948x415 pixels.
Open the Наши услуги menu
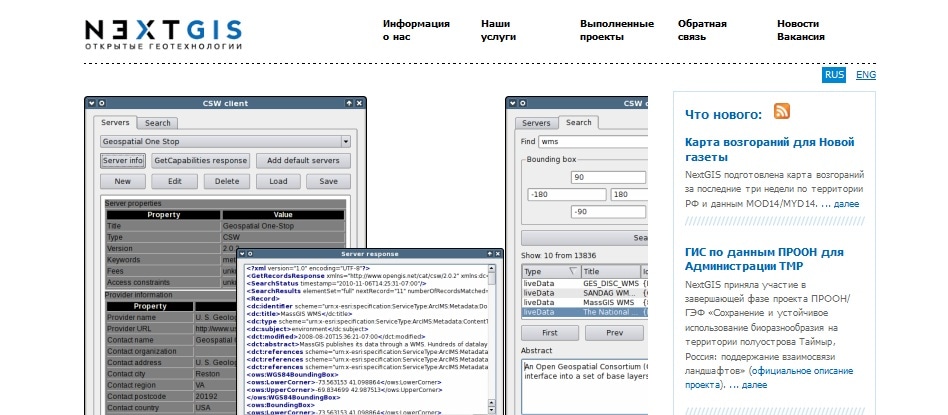pyautogui.click(x=498, y=30)
